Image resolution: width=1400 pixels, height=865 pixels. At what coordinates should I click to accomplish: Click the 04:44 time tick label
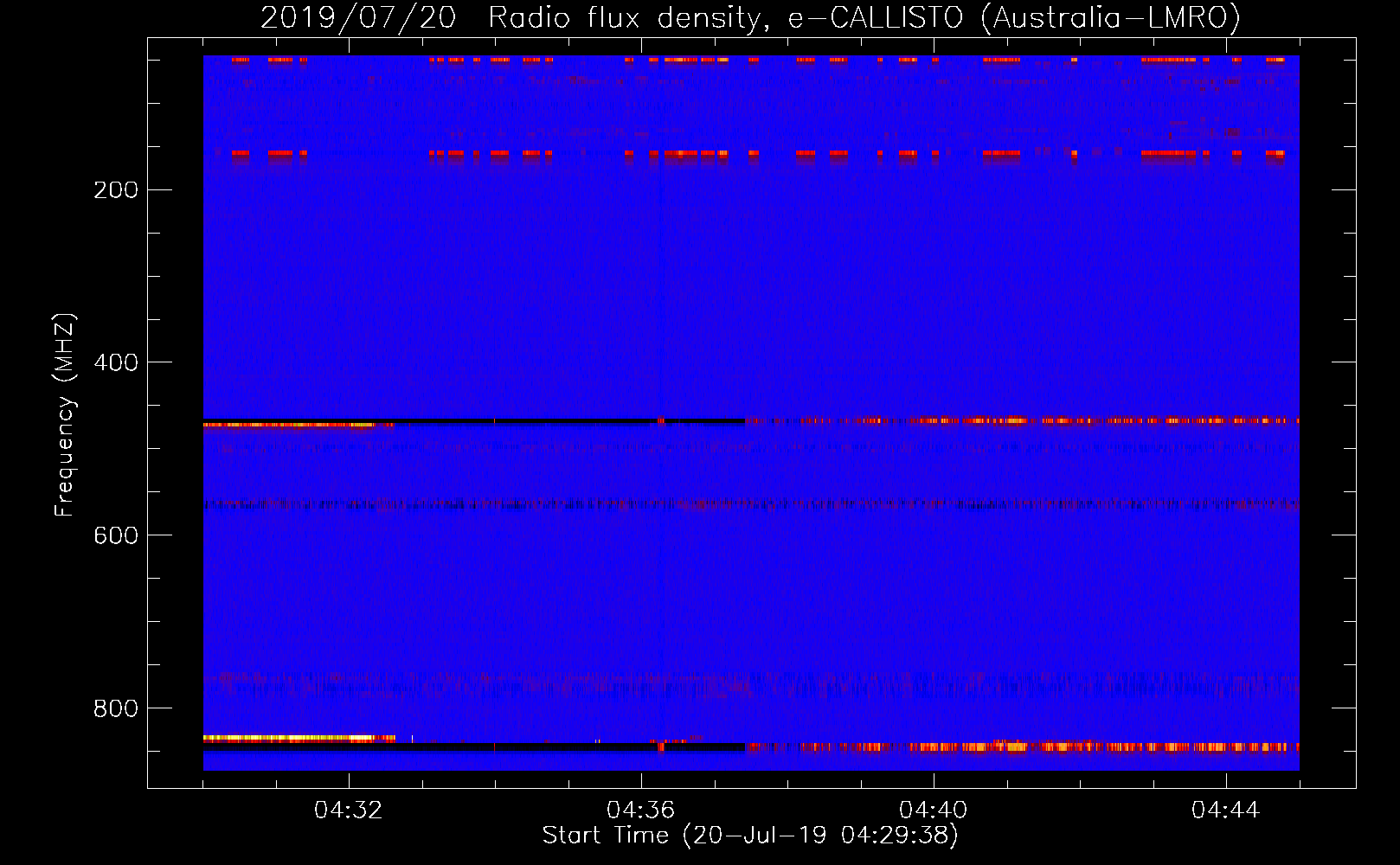tap(1225, 810)
